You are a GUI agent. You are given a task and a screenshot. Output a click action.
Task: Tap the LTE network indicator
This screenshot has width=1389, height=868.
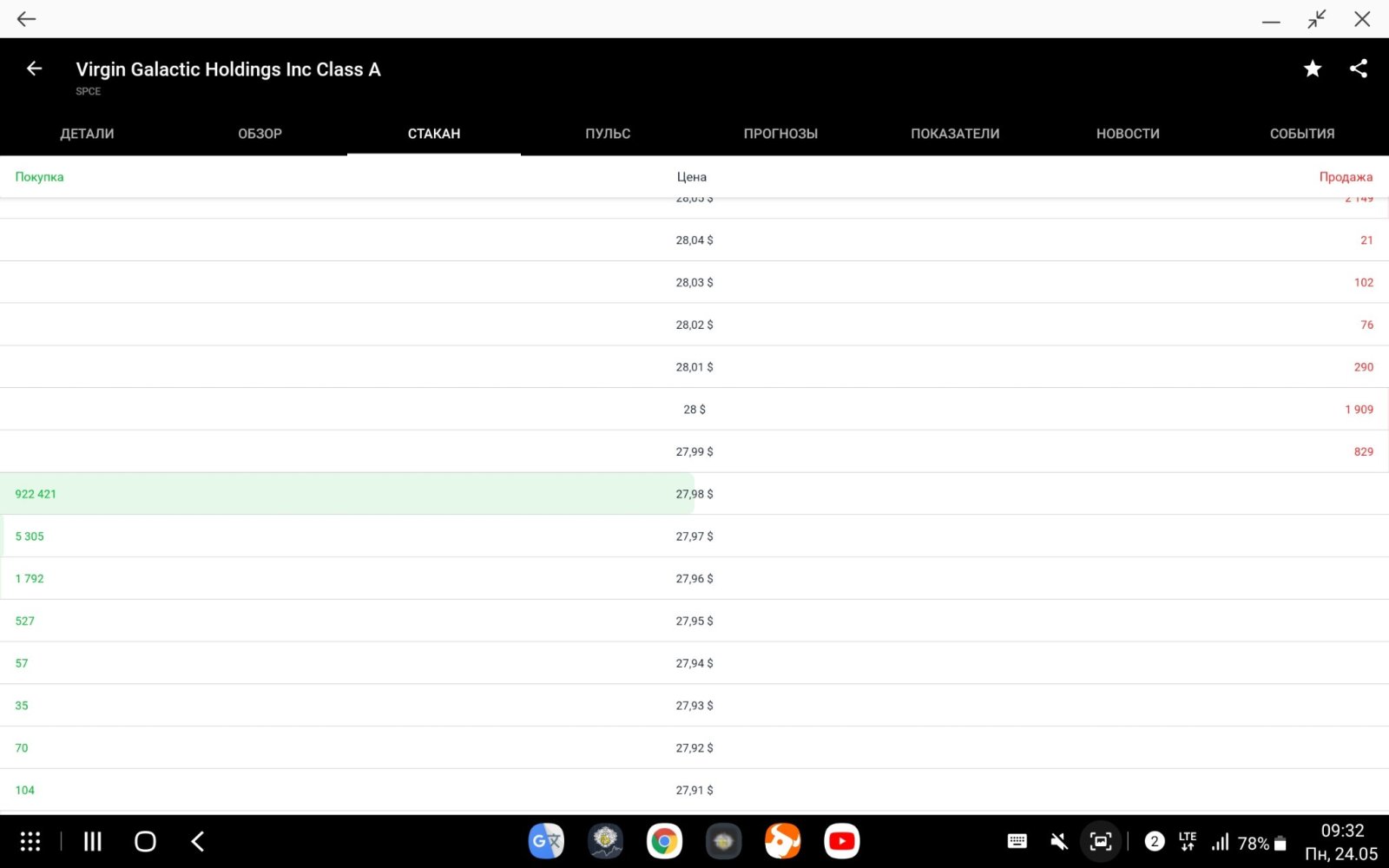1187,841
